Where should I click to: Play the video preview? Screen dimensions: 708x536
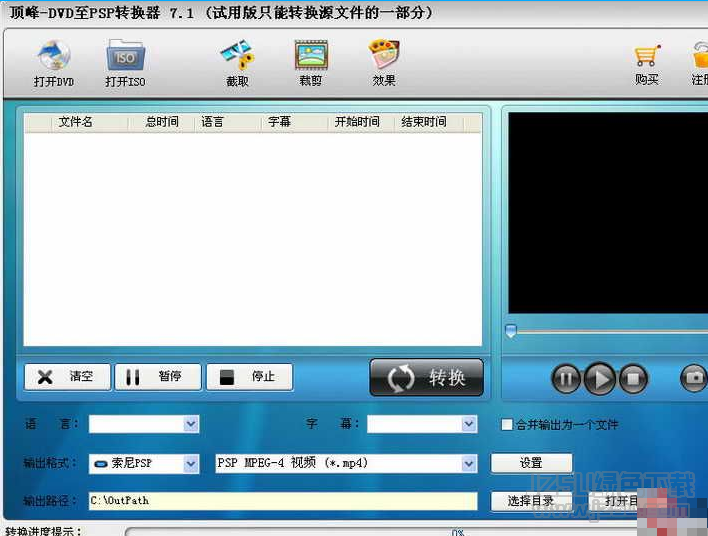pyautogui.click(x=600, y=378)
